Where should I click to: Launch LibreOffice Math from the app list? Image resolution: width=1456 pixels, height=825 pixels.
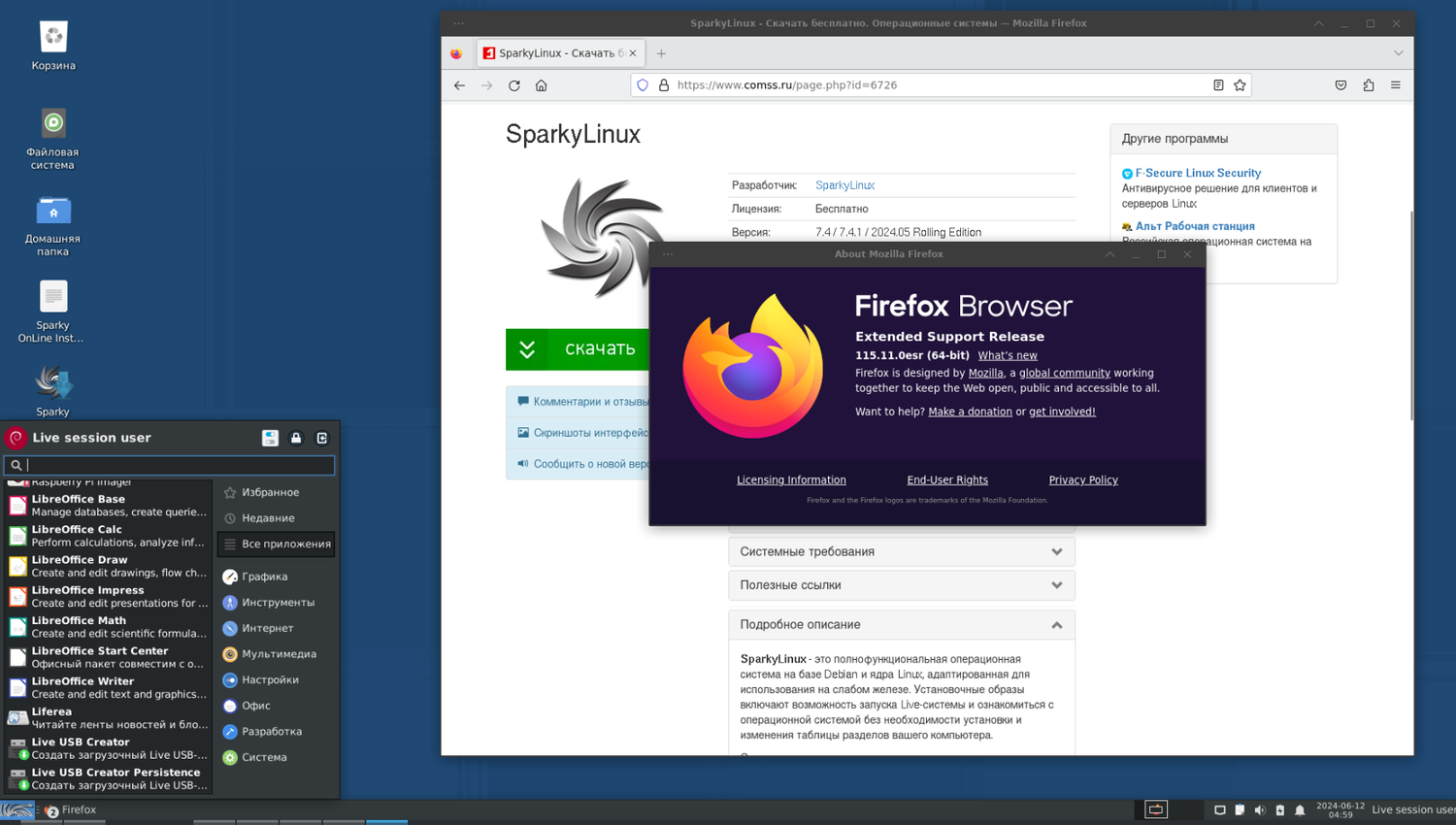(108, 627)
